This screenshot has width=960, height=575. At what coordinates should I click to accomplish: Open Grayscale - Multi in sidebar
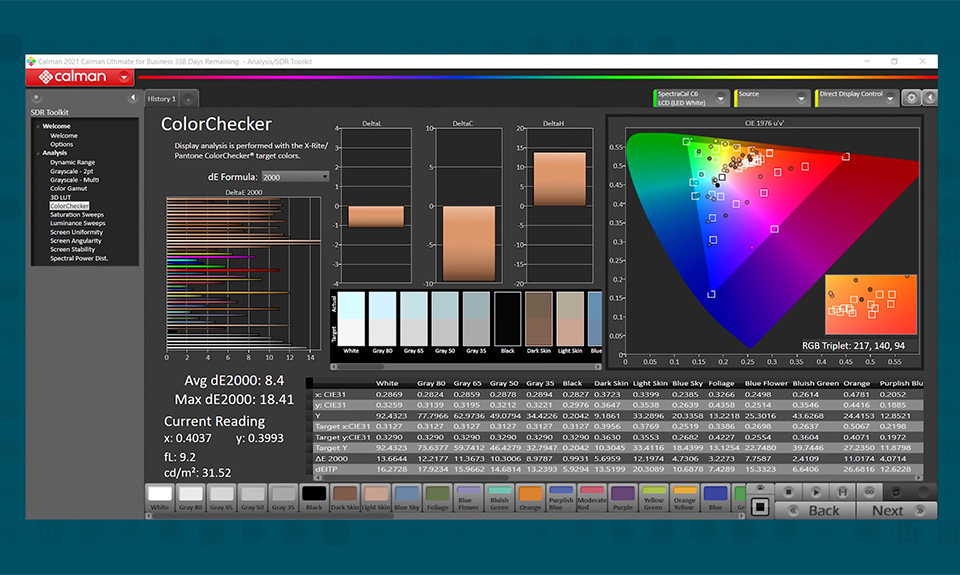click(75, 179)
